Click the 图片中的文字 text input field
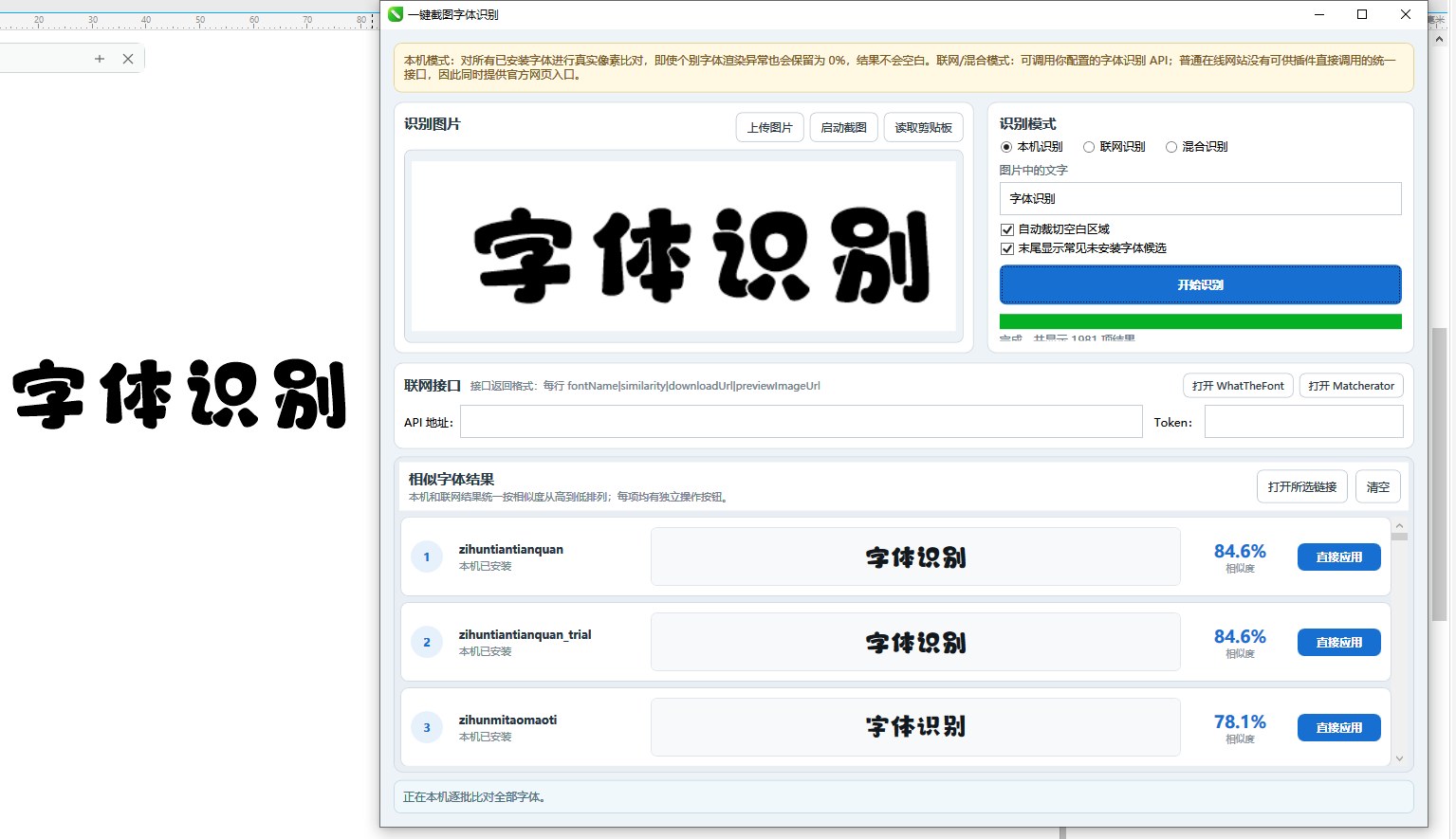 coord(1200,198)
